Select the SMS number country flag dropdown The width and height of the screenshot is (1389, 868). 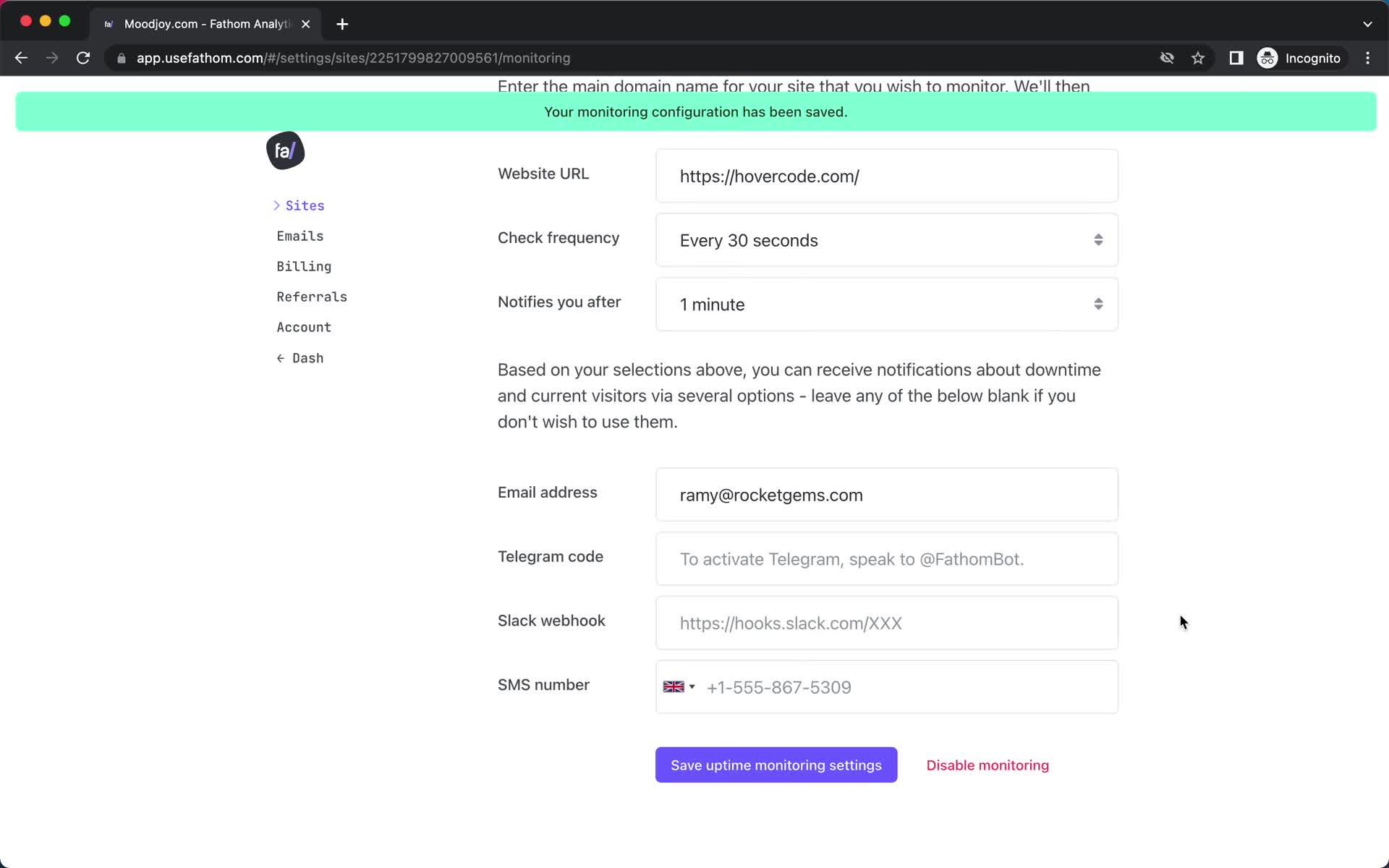tap(679, 687)
